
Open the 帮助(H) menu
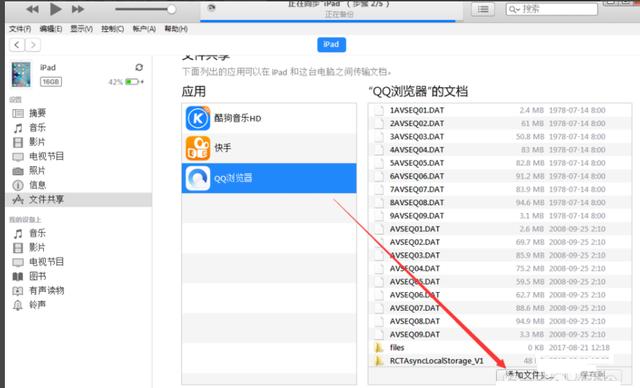tap(176, 29)
